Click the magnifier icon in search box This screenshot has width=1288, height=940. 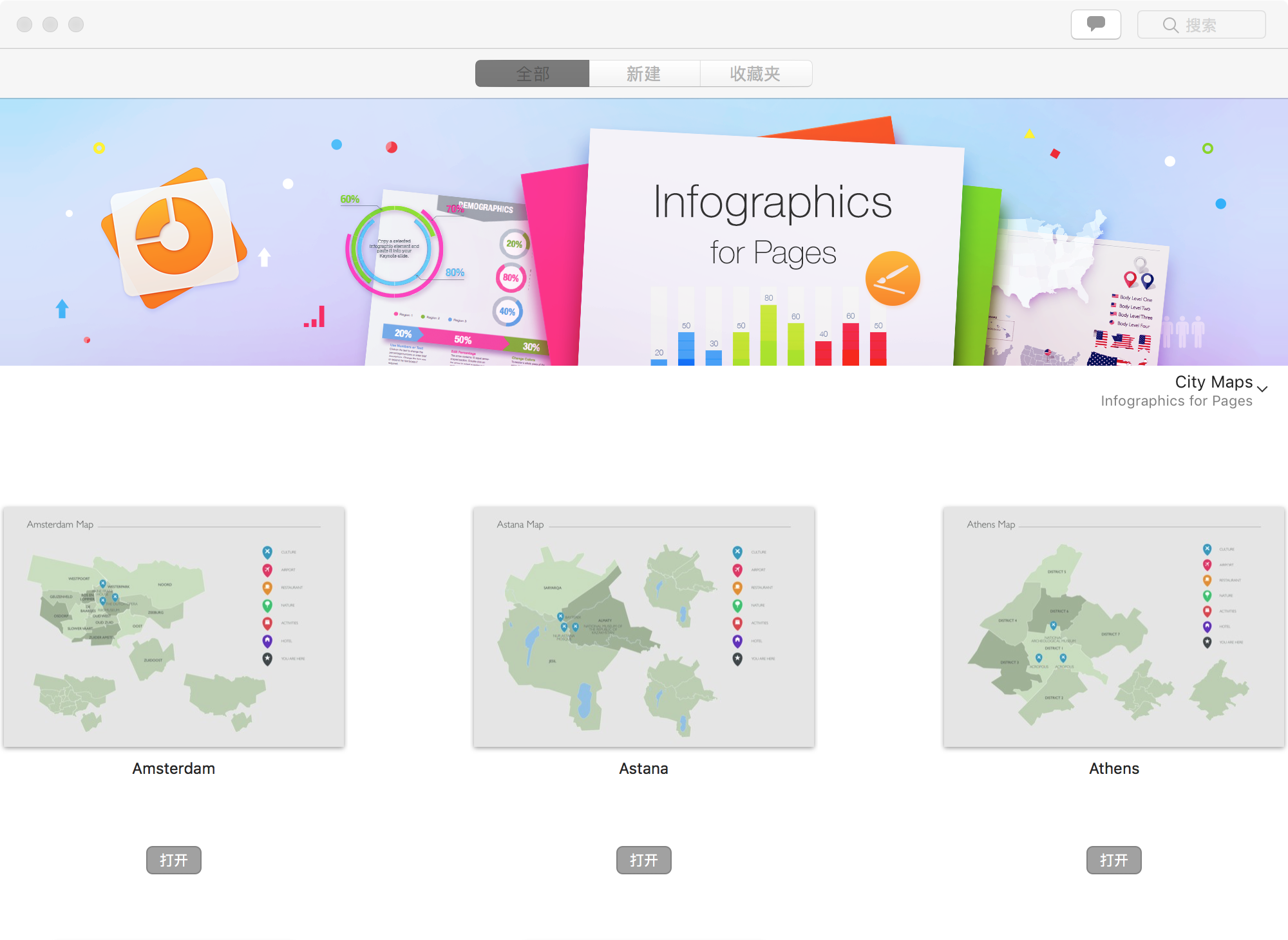click(x=1170, y=25)
